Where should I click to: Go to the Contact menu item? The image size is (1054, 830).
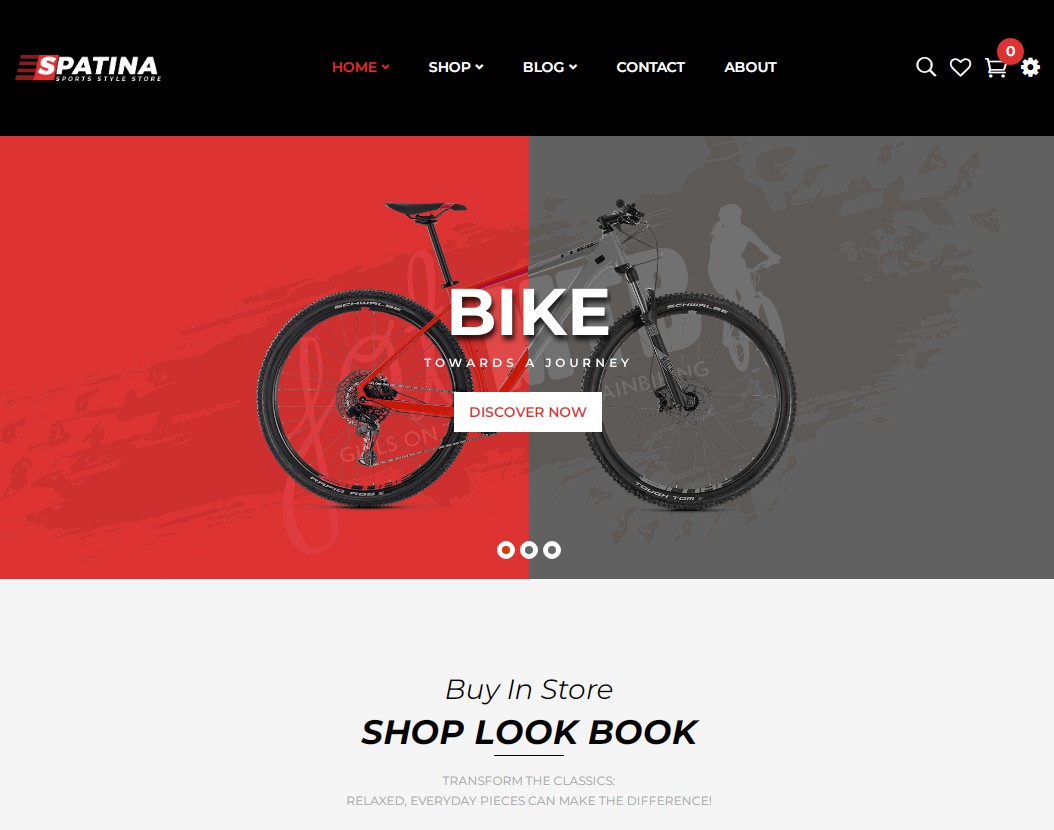coord(650,67)
